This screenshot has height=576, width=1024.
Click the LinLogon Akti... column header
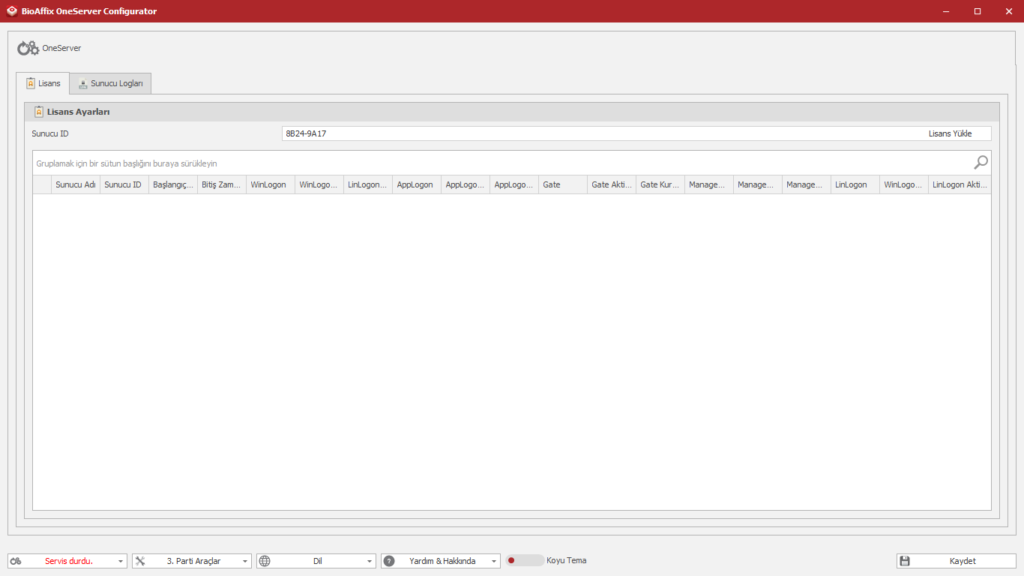(x=959, y=185)
